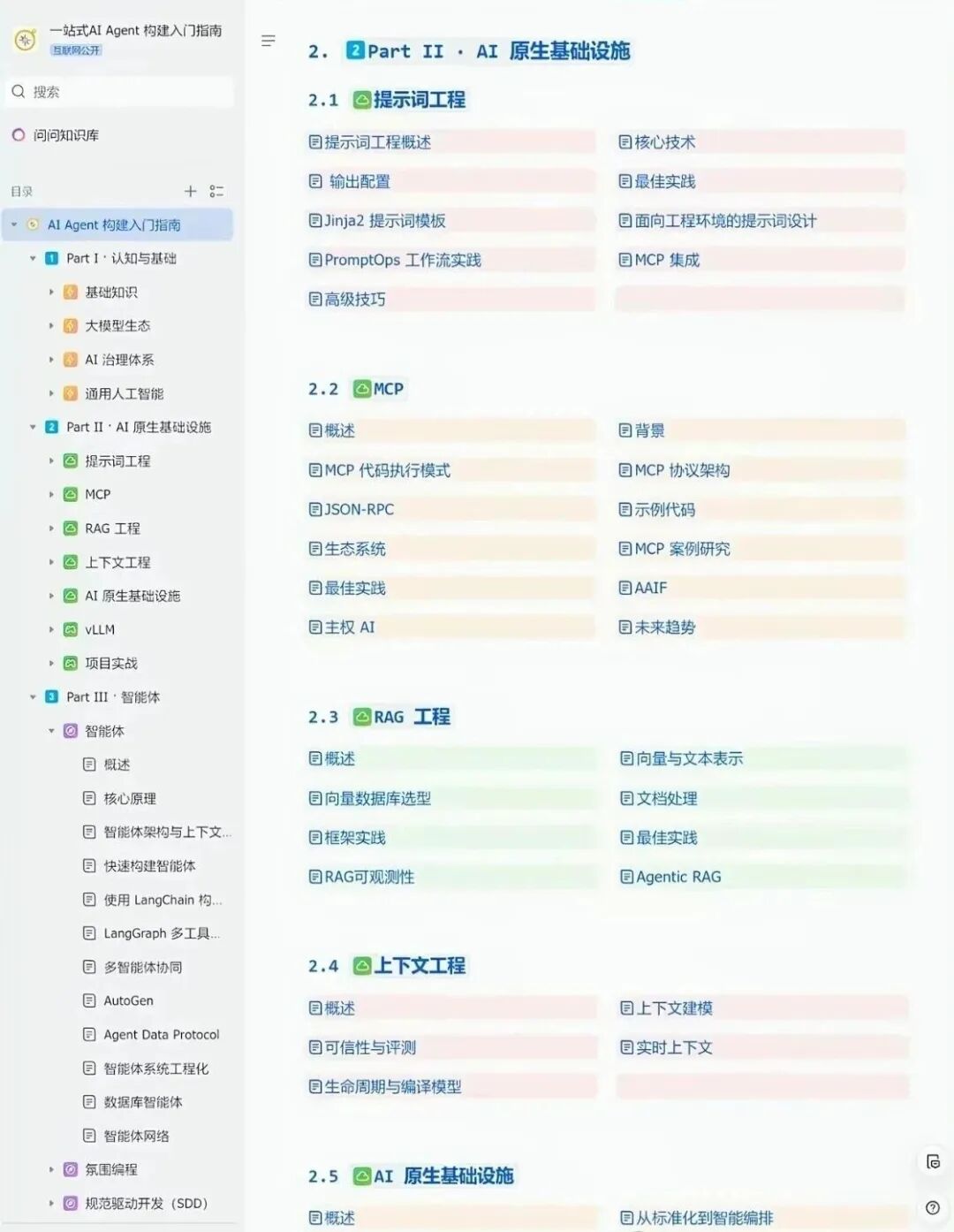Open 未来趋势 page link
Viewport: 954px width, 1232px height.
point(664,627)
